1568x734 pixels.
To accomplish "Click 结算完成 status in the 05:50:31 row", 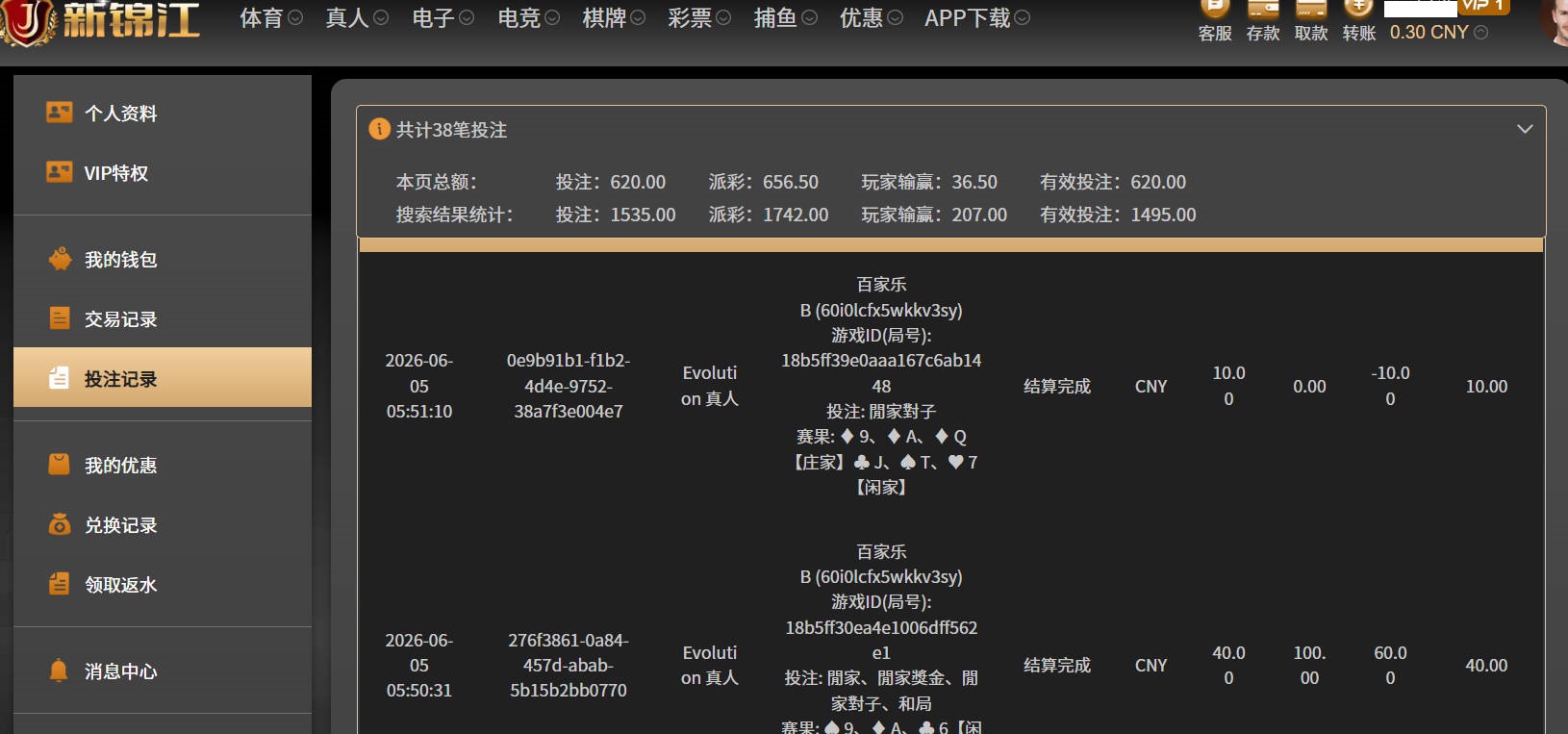I will (1057, 666).
